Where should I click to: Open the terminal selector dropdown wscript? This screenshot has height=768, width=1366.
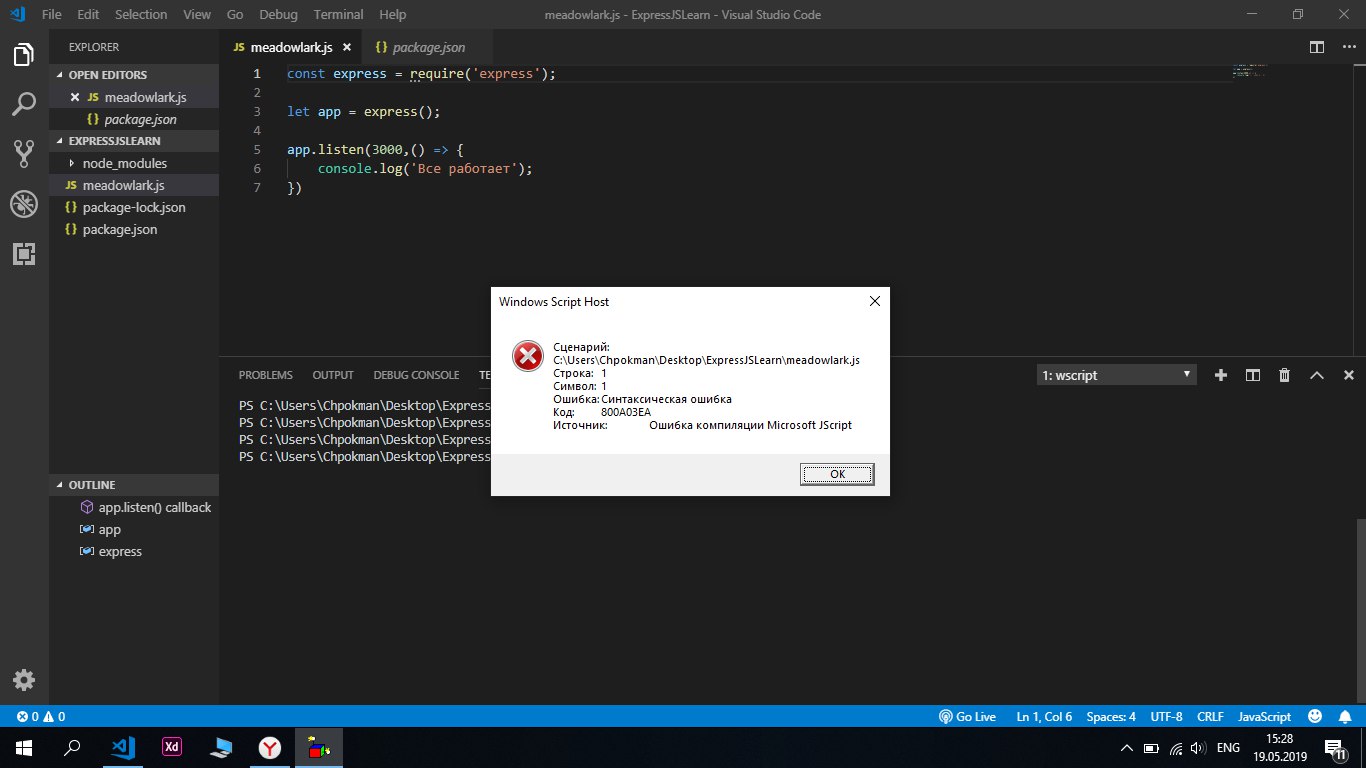(x=1116, y=375)
